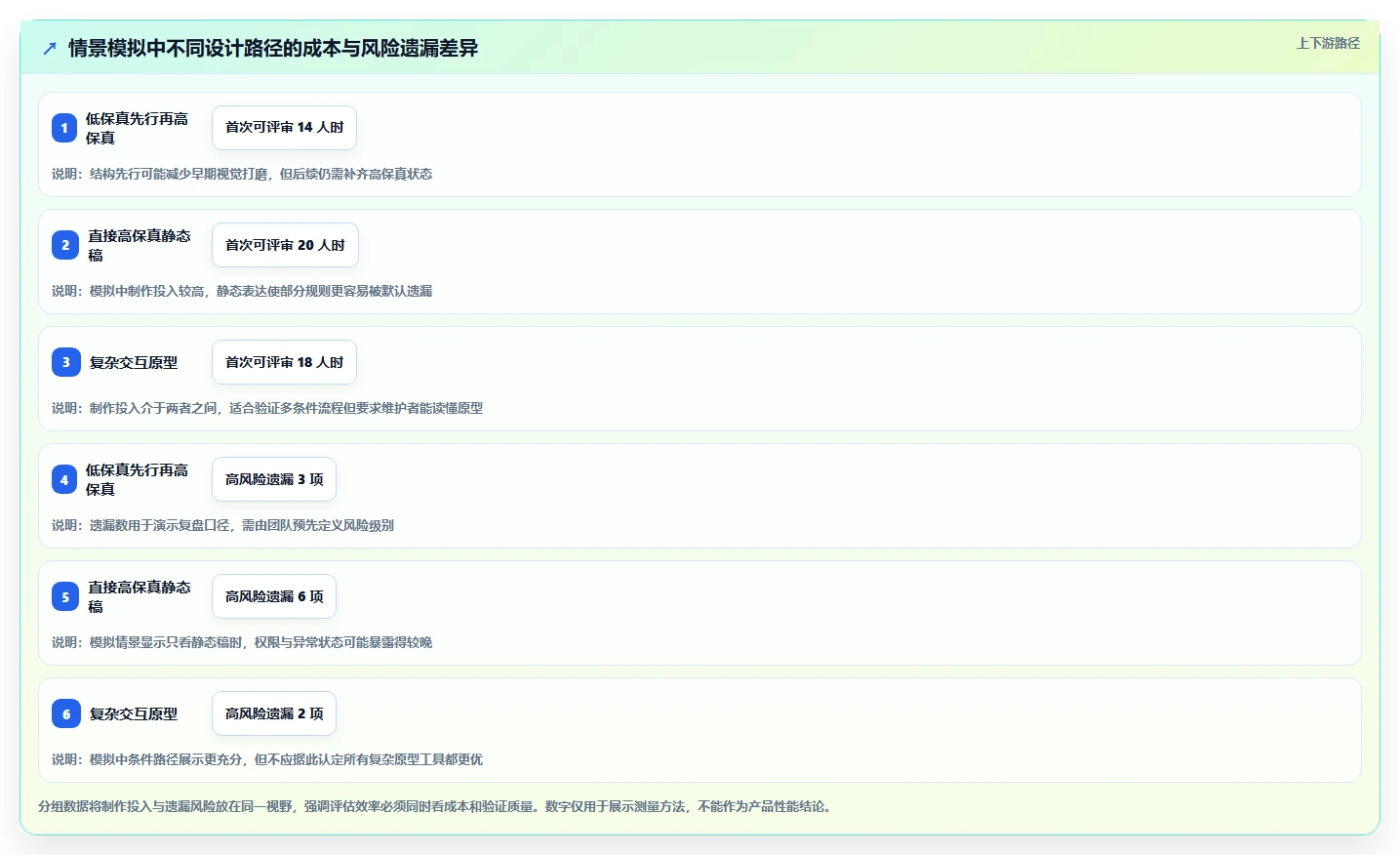Click the note starting 模拟中制作投入较高
The width and height of the screenshot is (1400, 855).
click(242, 291)
